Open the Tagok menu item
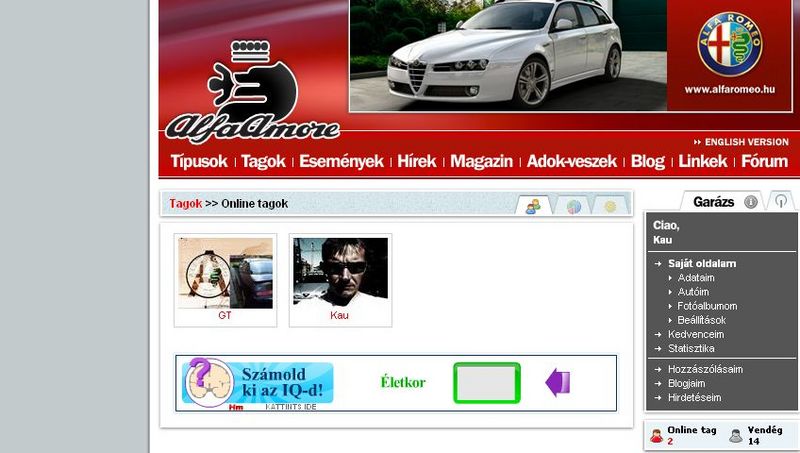Viewport: 800px width, 453px height. tap(263, 161)
